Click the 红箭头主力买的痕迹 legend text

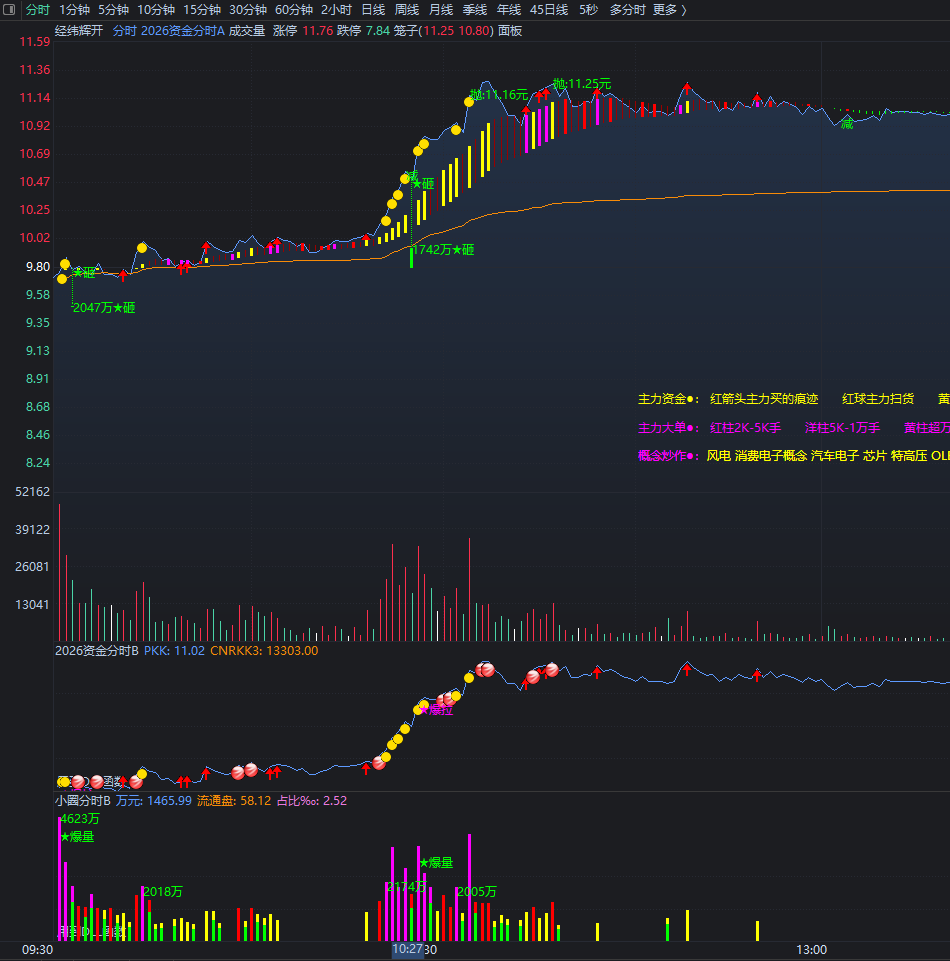point(764,399)
